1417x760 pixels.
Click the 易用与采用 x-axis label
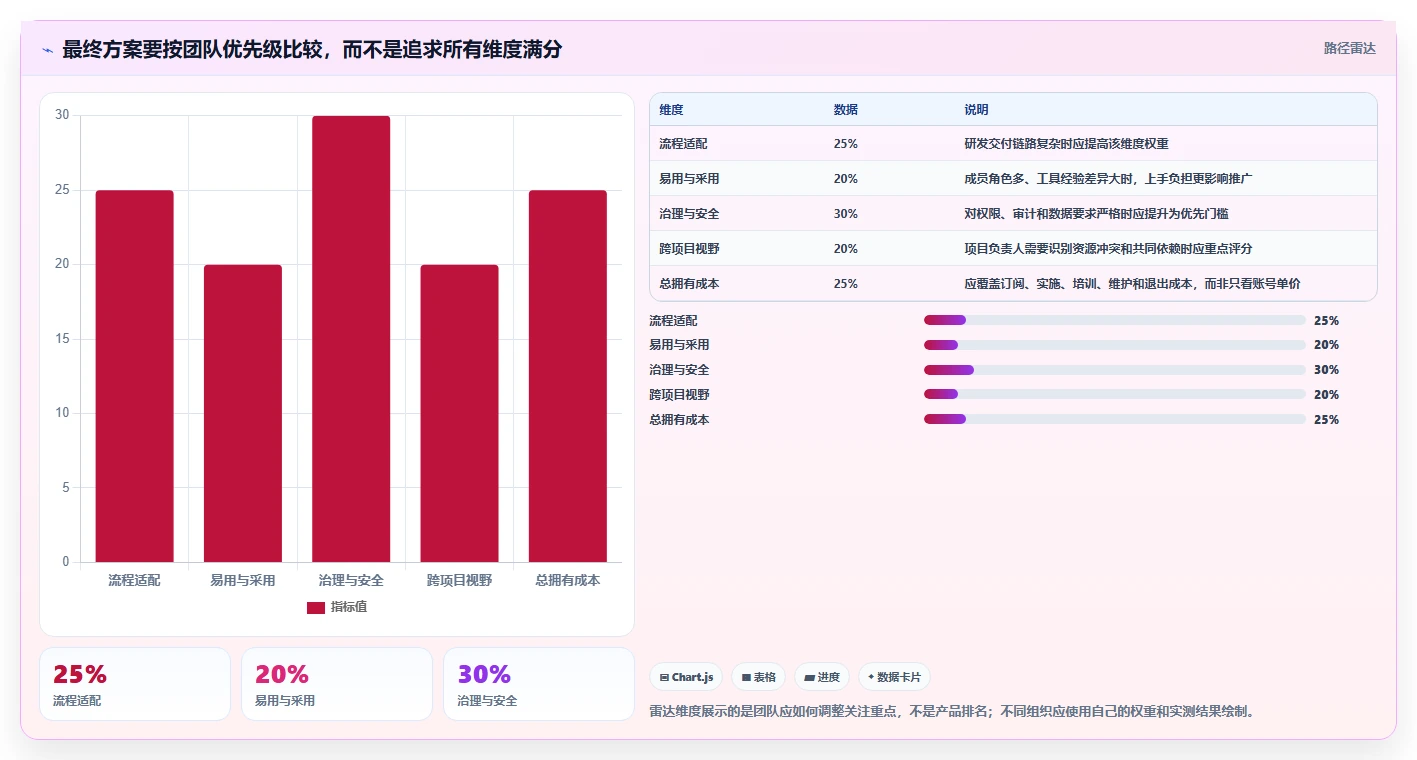(x=243, y=580)
